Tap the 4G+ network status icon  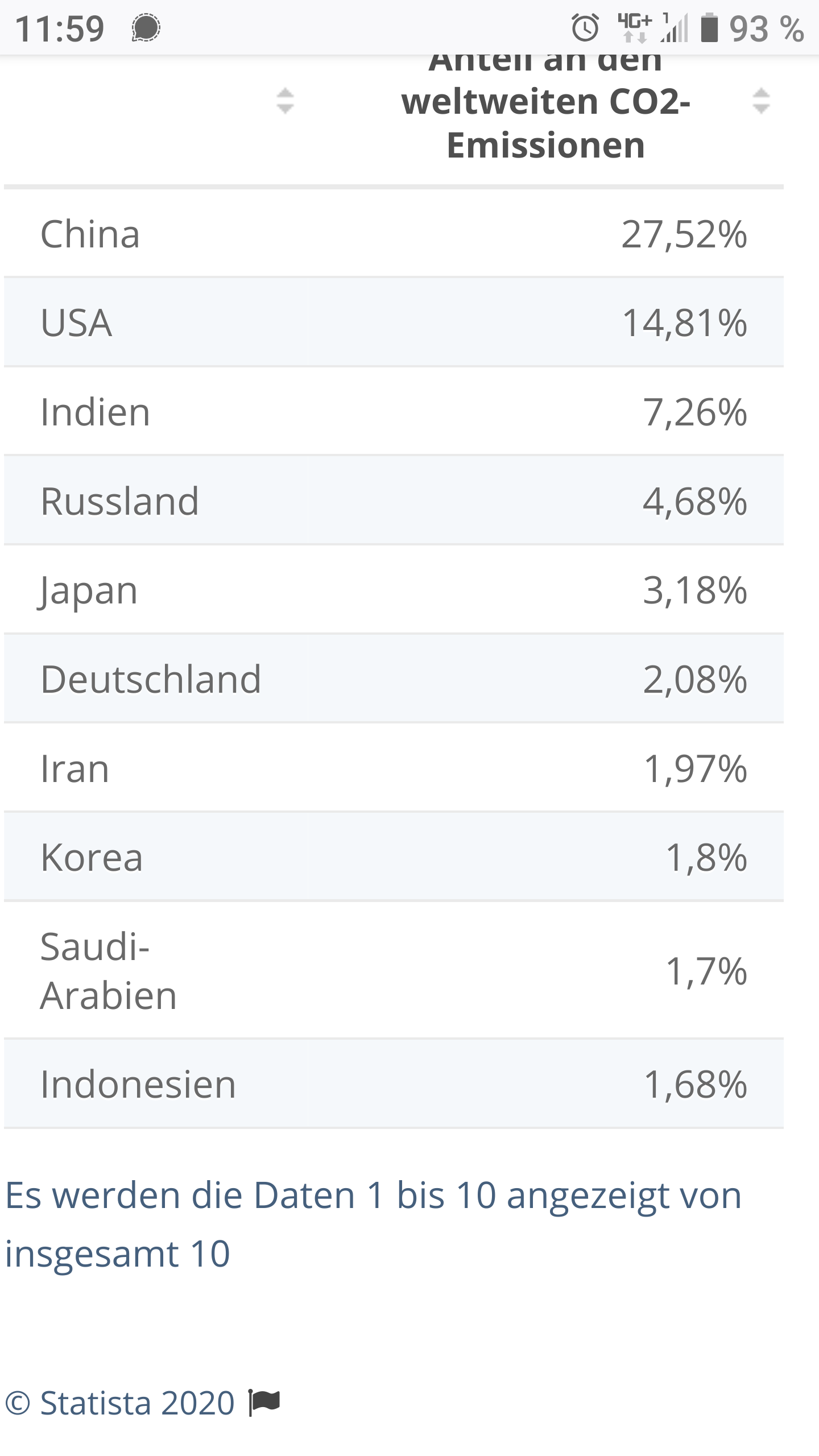coord(634,28)
